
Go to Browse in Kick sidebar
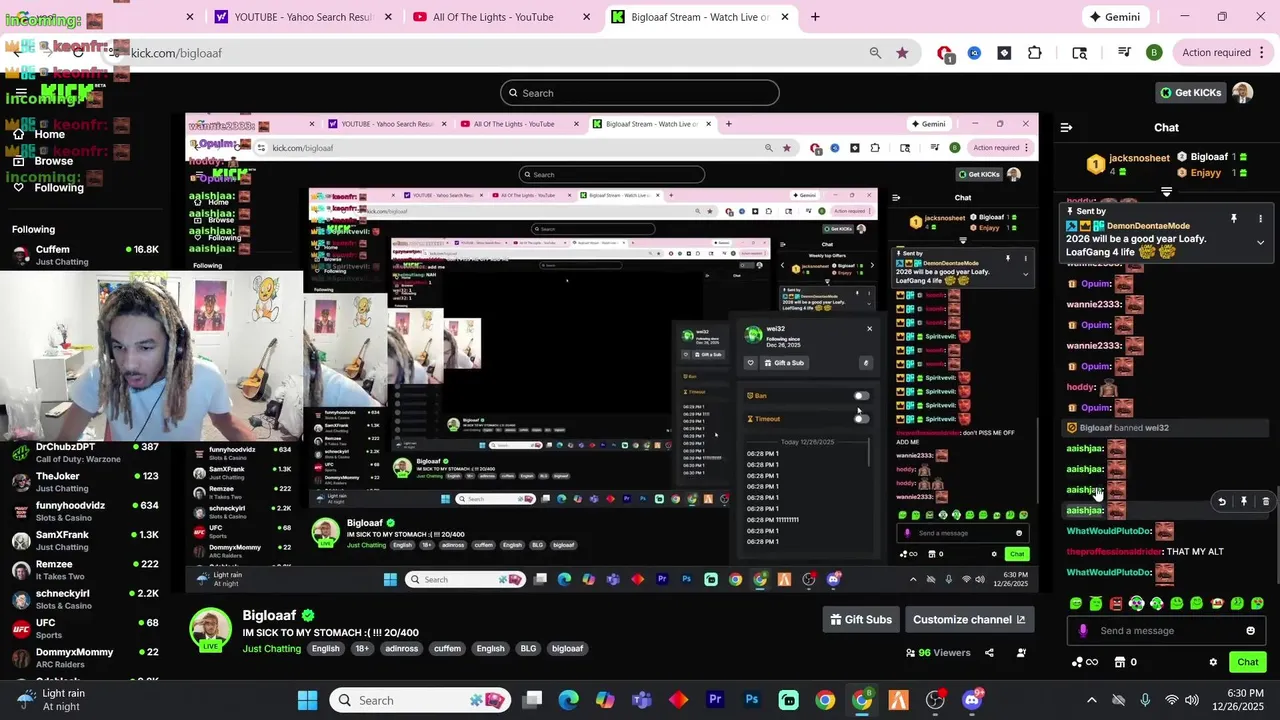pyautogui.click(x=41, y=161)
